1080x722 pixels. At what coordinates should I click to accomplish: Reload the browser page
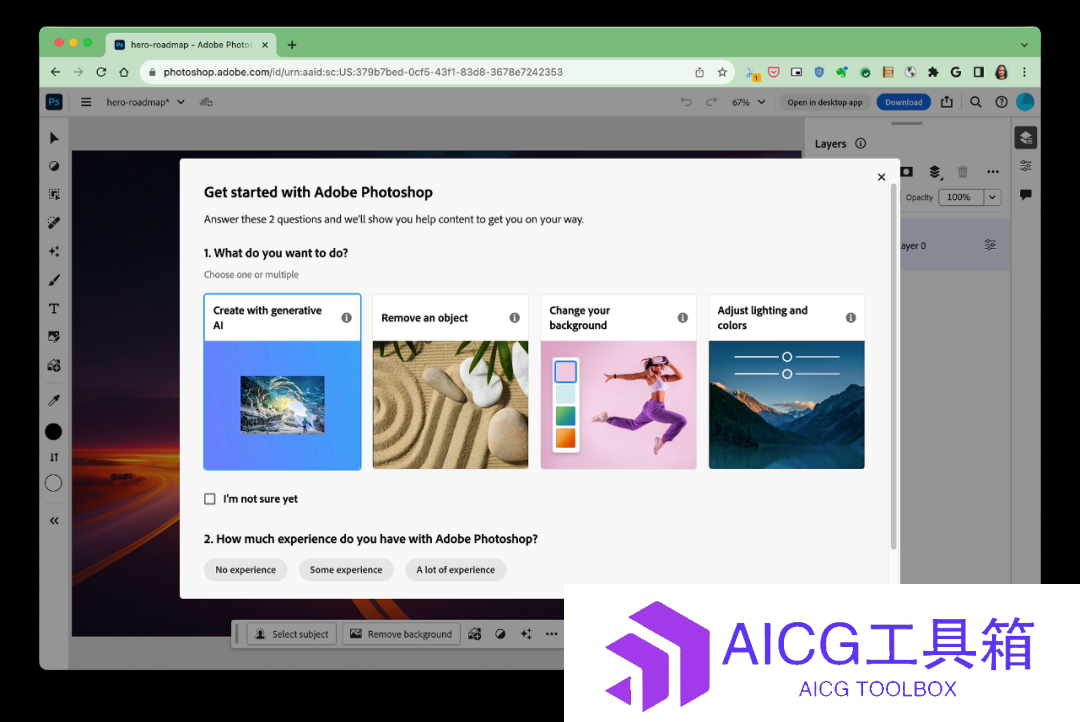pos(101,72)
